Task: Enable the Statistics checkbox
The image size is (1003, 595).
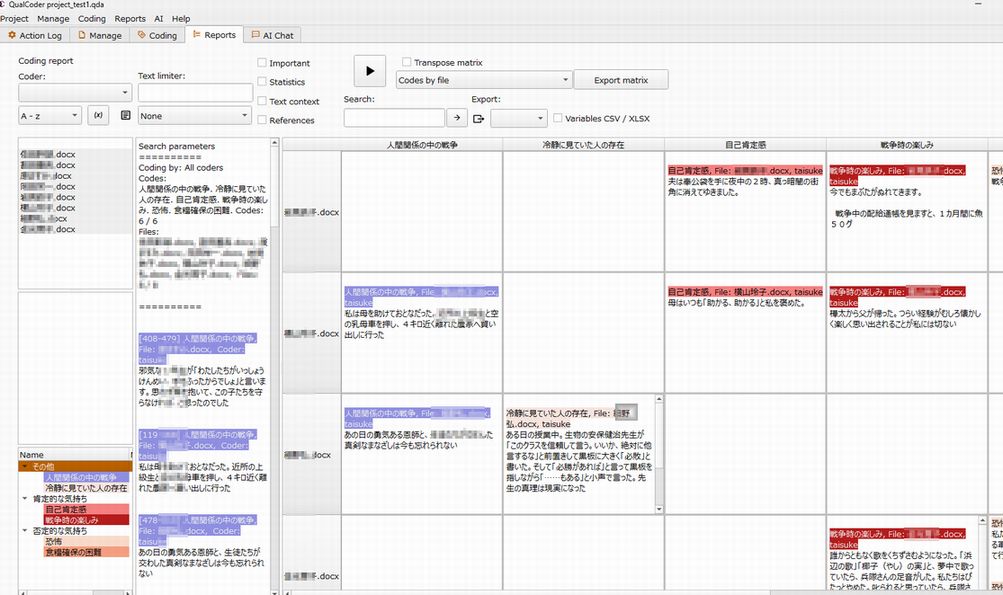Action: (262, 82)
